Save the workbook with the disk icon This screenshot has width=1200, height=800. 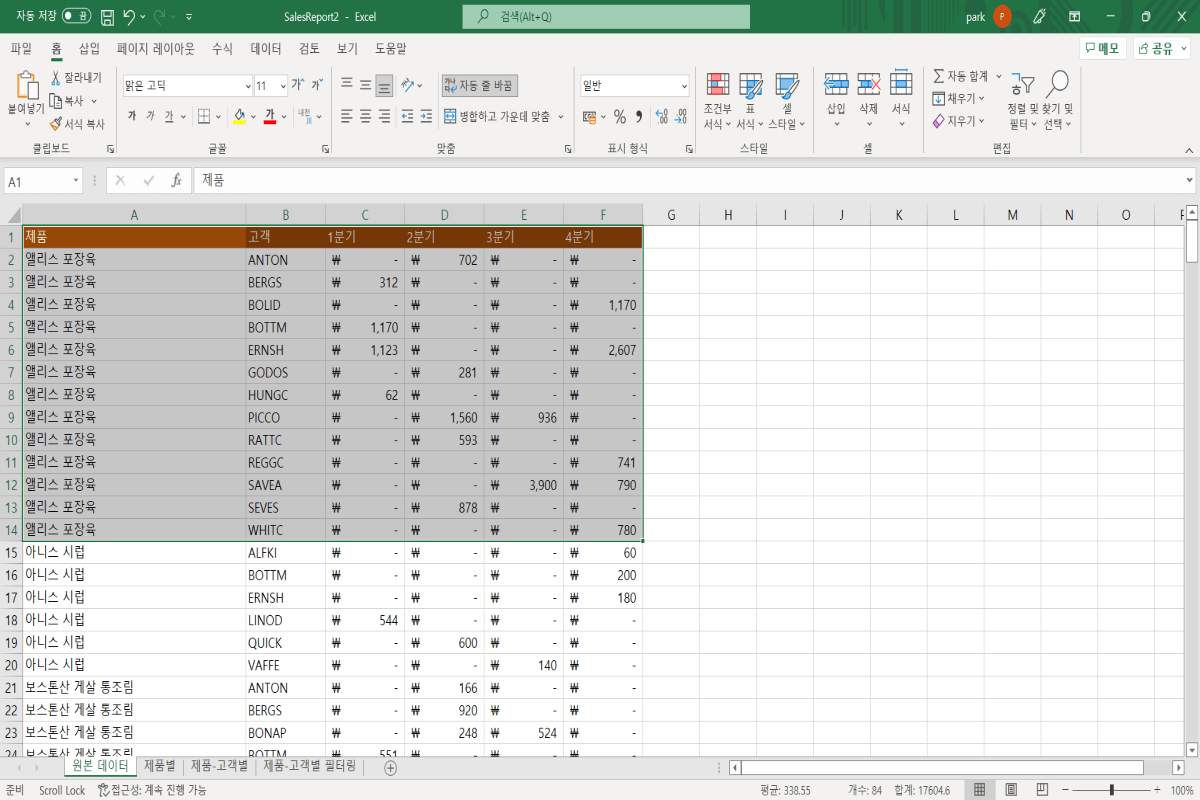[107, 17]
